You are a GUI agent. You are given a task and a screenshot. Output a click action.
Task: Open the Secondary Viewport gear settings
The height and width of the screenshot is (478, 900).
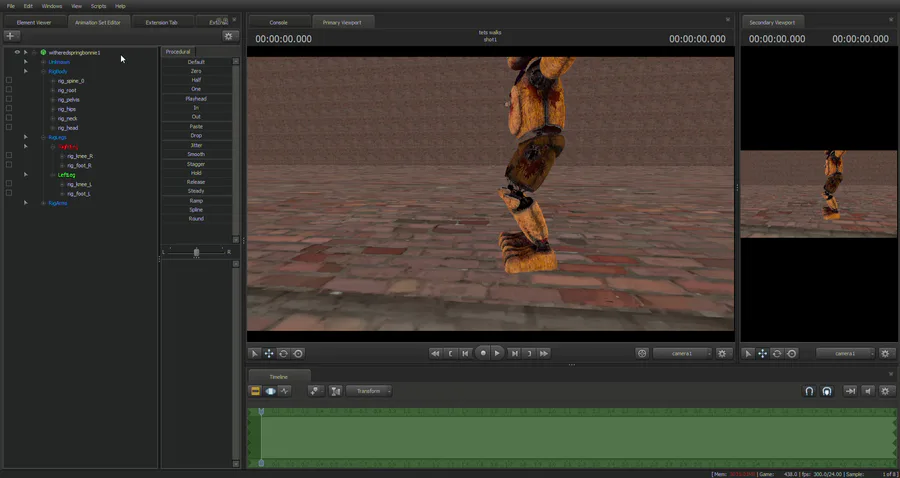[x=885, y=353]
